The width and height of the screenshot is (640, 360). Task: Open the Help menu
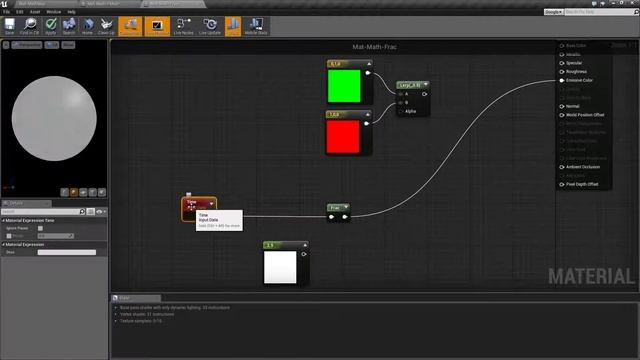pos(71,12)
